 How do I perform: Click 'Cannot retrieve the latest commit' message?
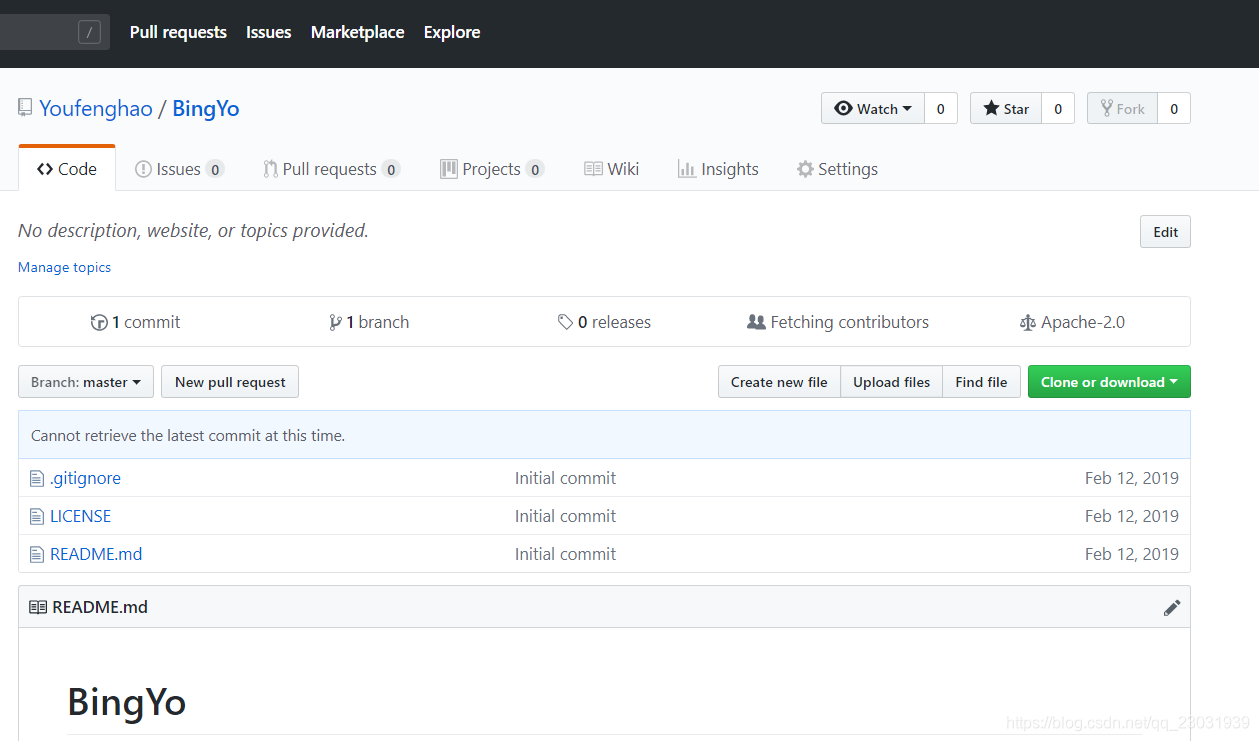188,436
